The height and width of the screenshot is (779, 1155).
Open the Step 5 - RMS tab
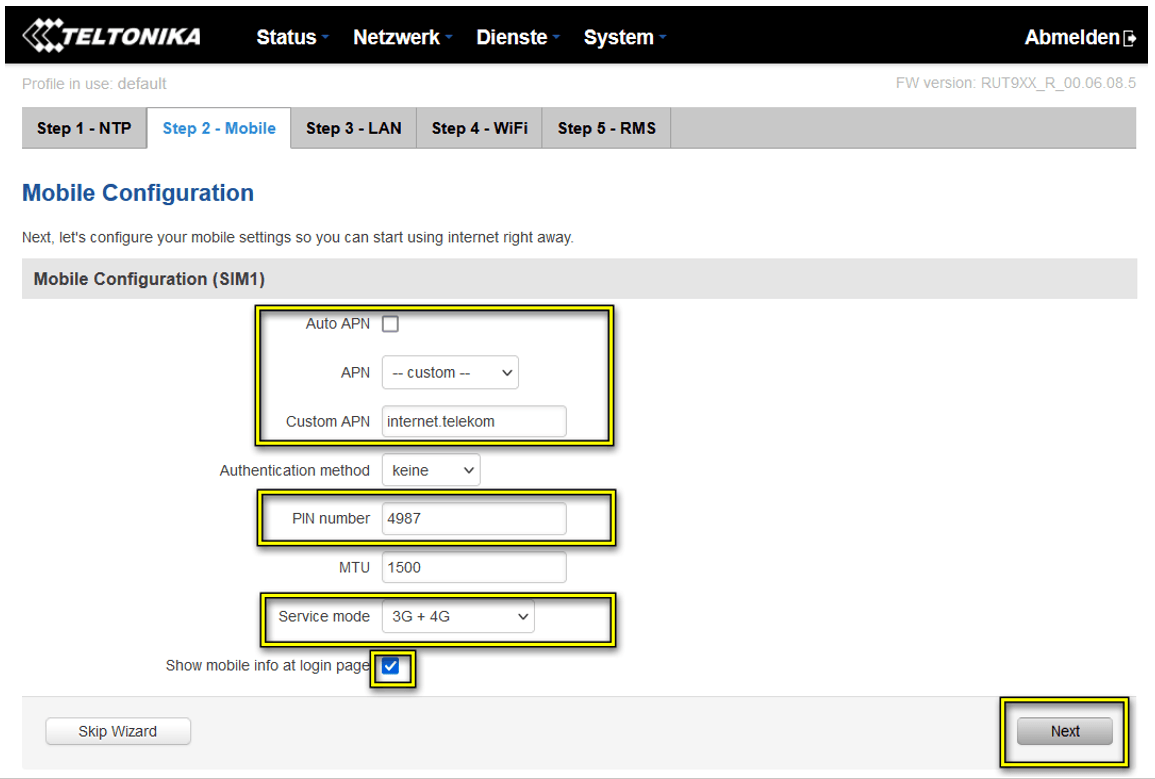(606, 128)
